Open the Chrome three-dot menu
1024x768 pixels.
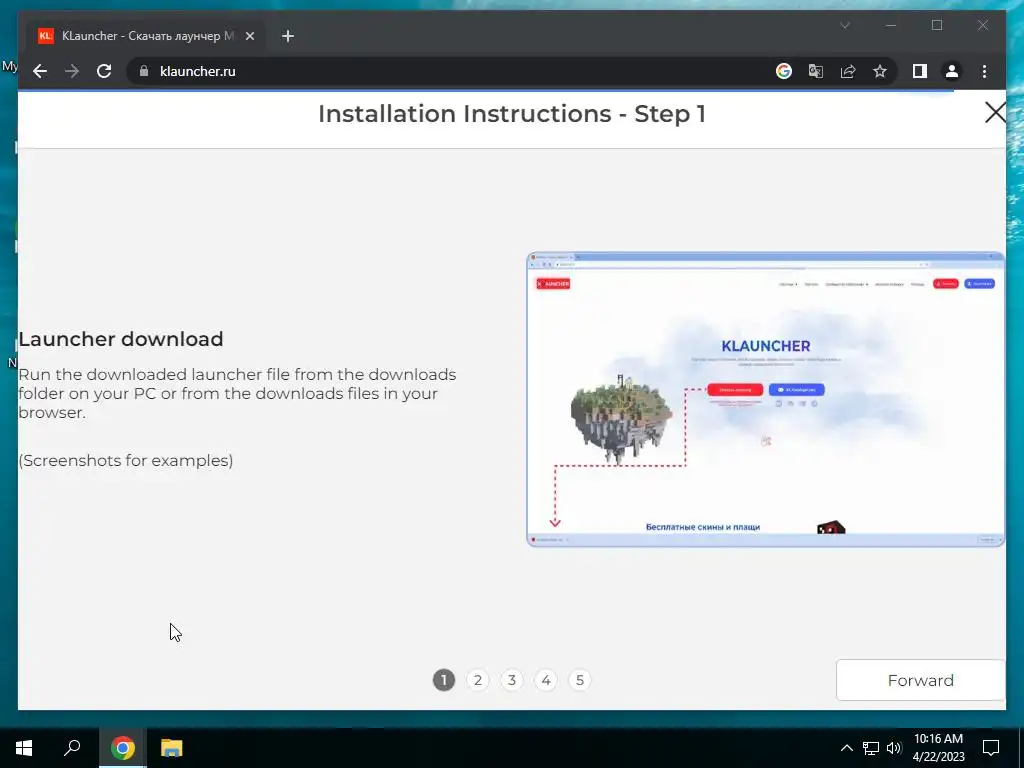point(984,71)
